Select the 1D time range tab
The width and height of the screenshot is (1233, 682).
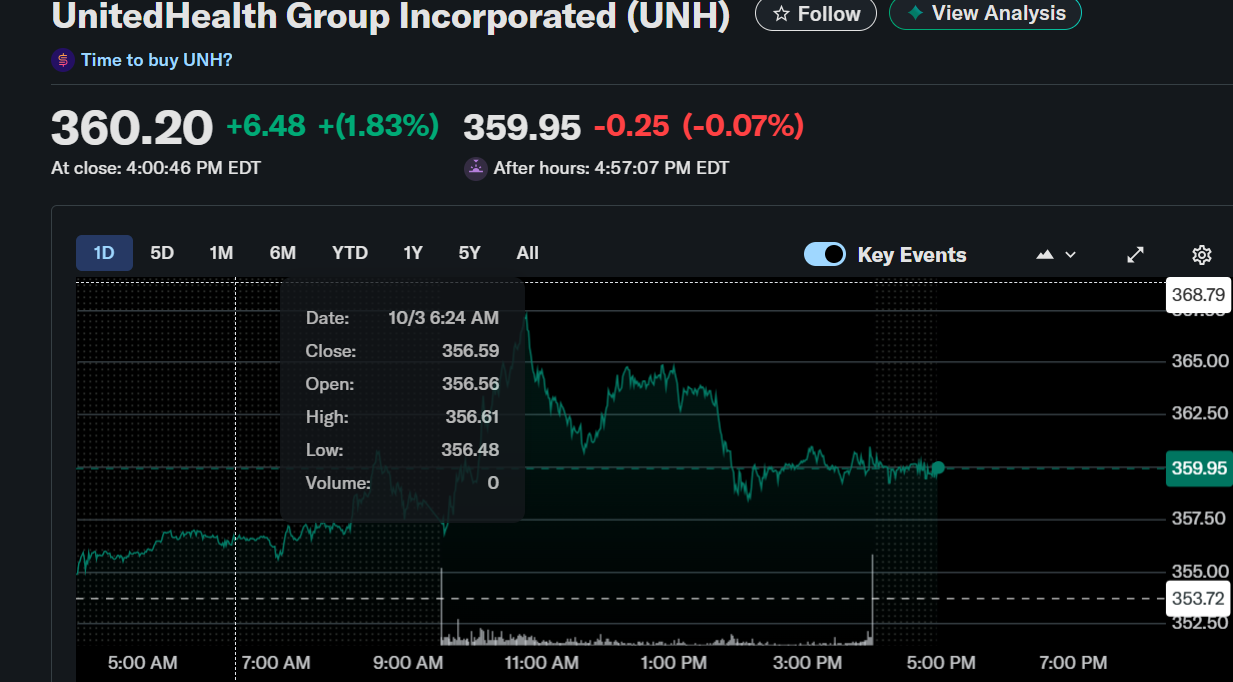pyautogui.click(x=104, y=253)
